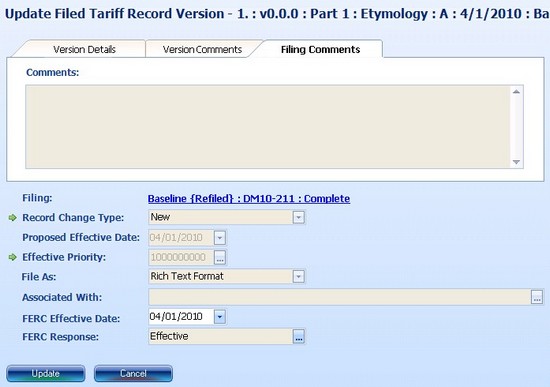
Task: Select the Filing Comments tab
Action: click(x=320, y=49)
